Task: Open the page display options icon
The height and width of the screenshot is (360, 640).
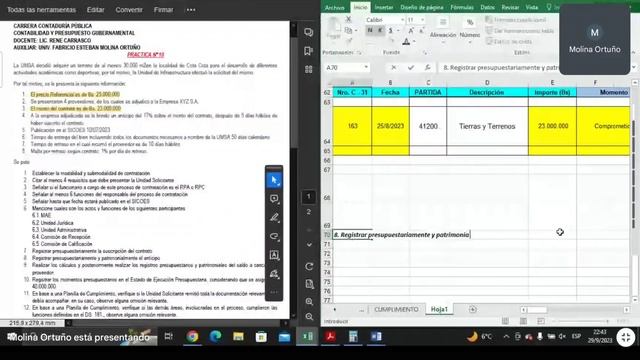Action: (x=309, y=284)
